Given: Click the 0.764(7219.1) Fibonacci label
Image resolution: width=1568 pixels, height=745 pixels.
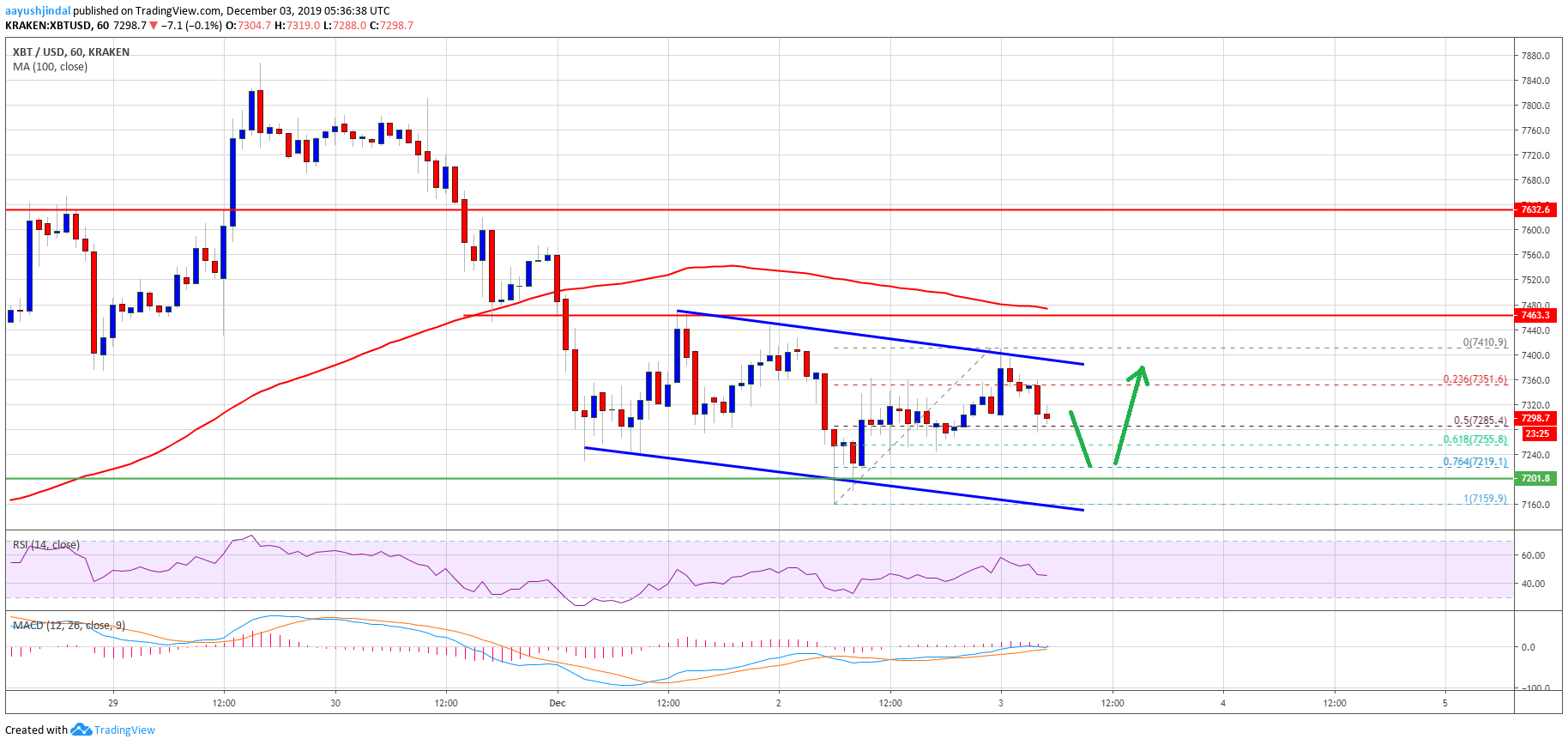Looking at the screenshot, I should [1475, 462].
